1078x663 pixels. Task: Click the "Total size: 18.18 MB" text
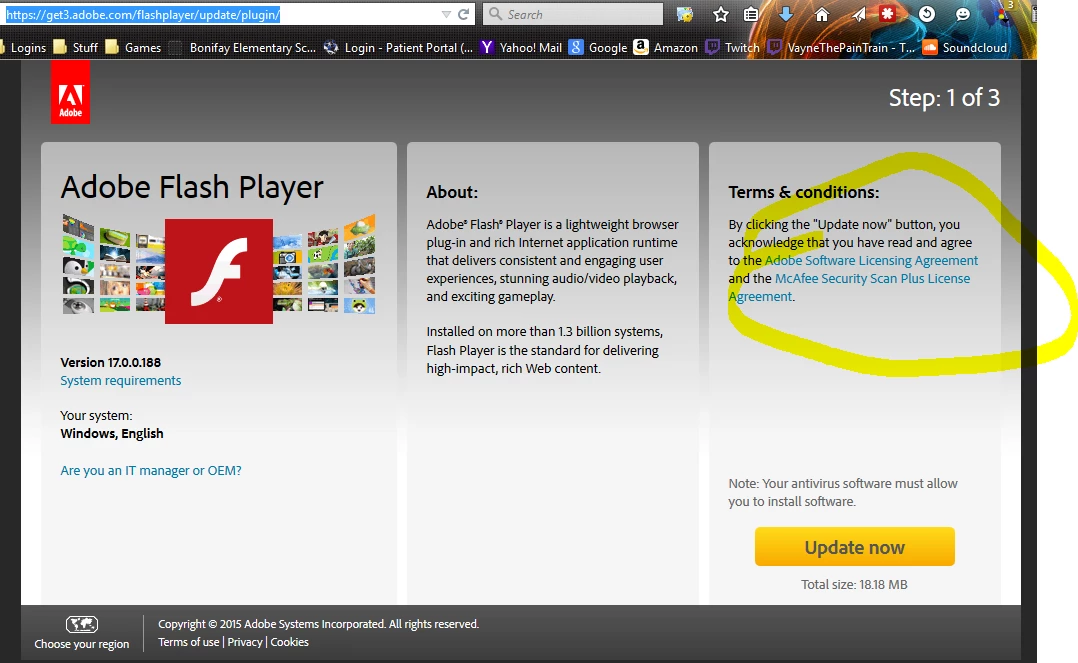click(855, 585)
